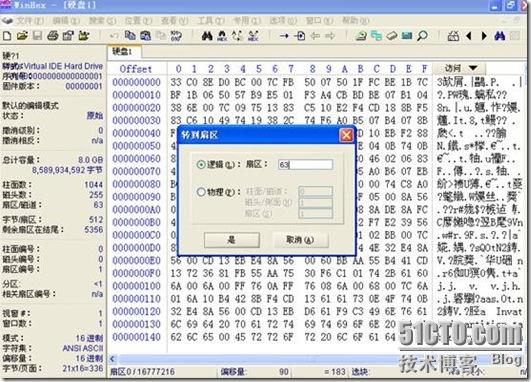531x382 pixels.
Task: Click offset row 00000100
Action: [x=136, y=286]
